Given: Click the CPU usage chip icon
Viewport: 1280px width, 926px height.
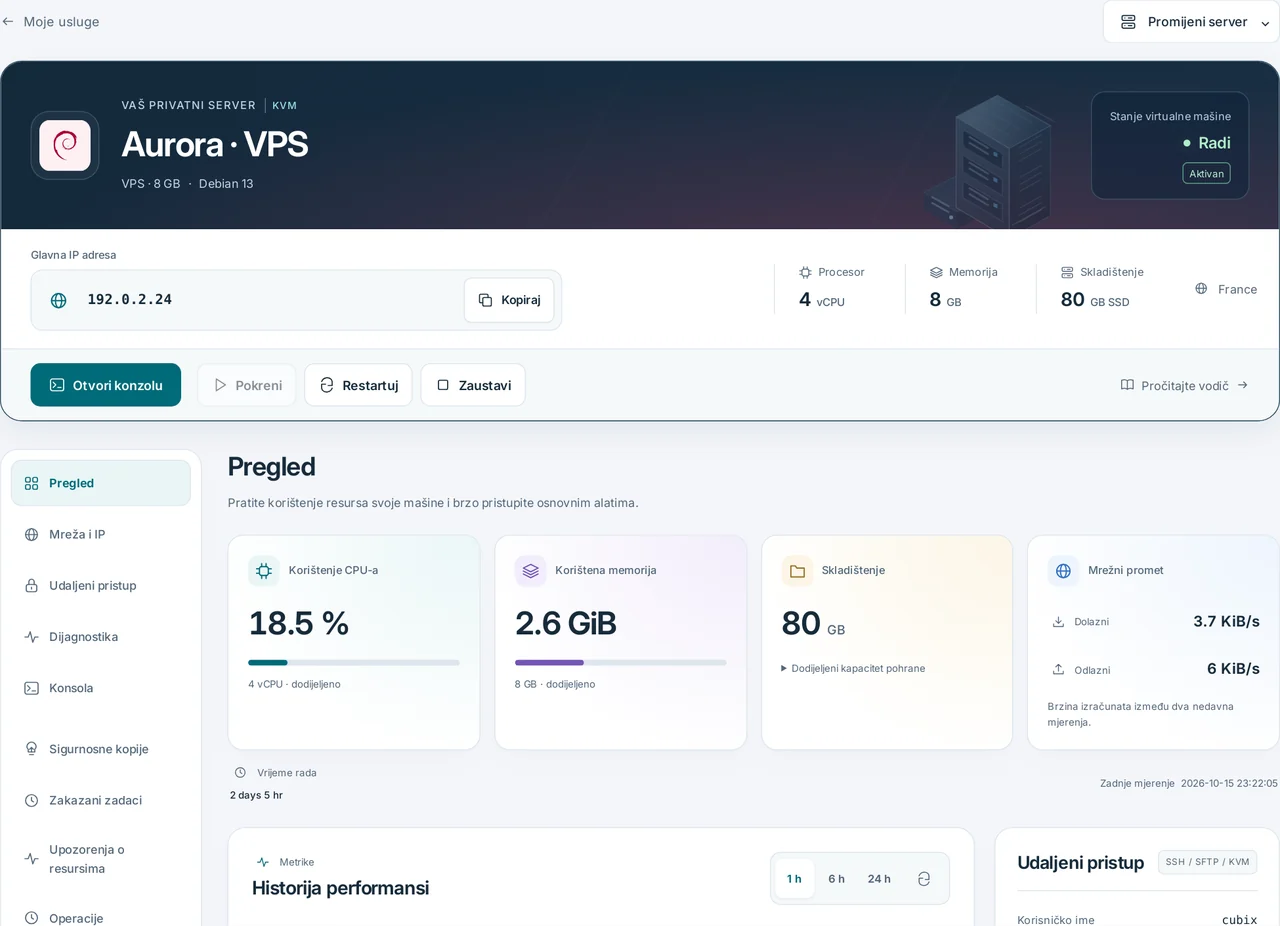Looking at the screenshot, I should (x=264, y=571).
